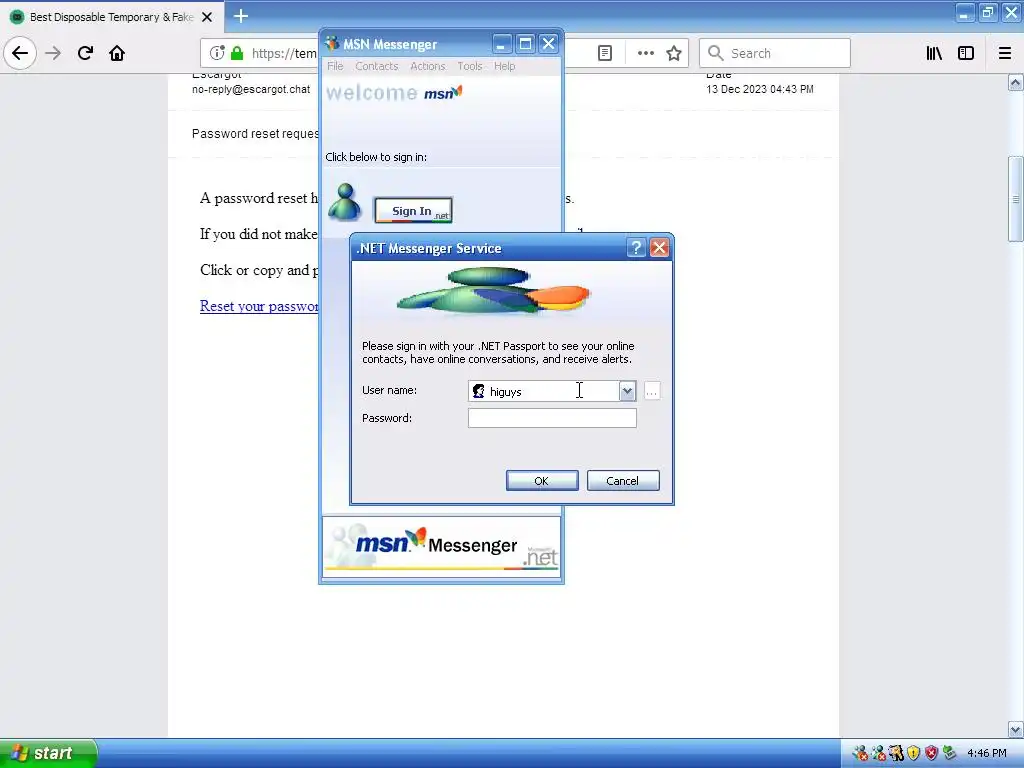Click the Firefox forward arrow
This screenshot has height=768, width=1024.
[53, 53]
